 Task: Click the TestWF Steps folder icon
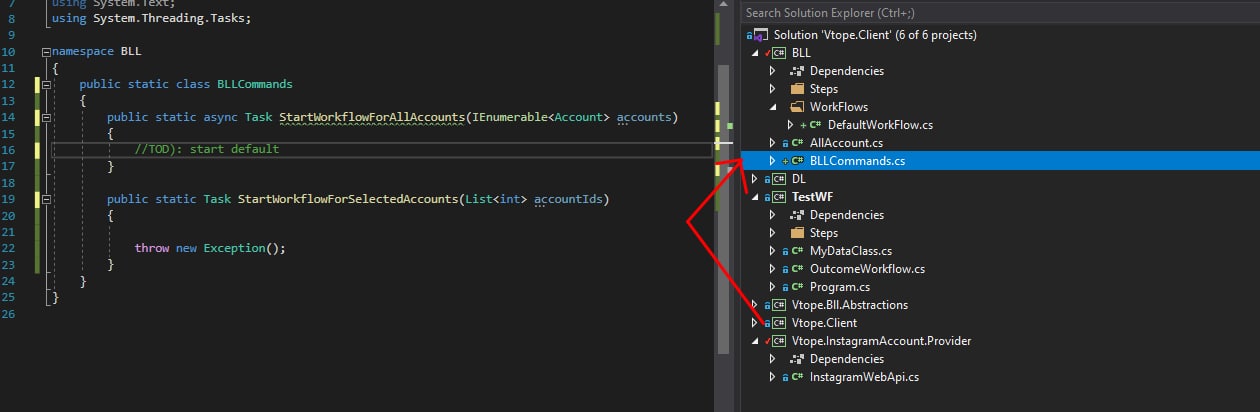point(797,233)
